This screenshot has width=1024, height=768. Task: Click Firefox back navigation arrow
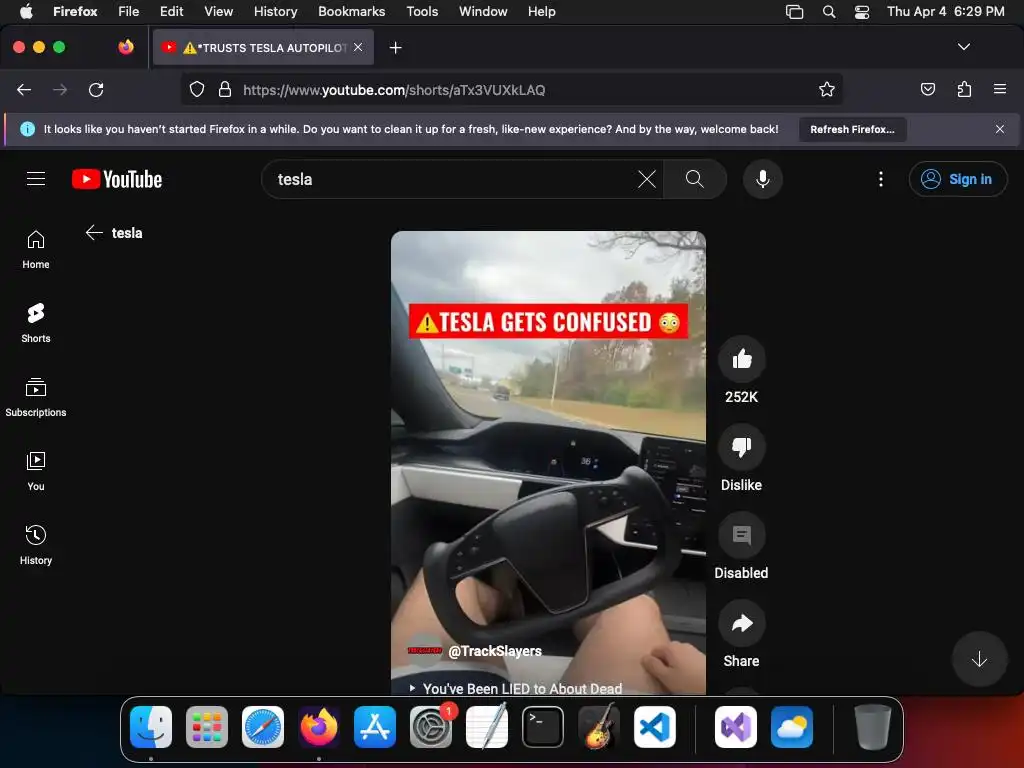24,89
